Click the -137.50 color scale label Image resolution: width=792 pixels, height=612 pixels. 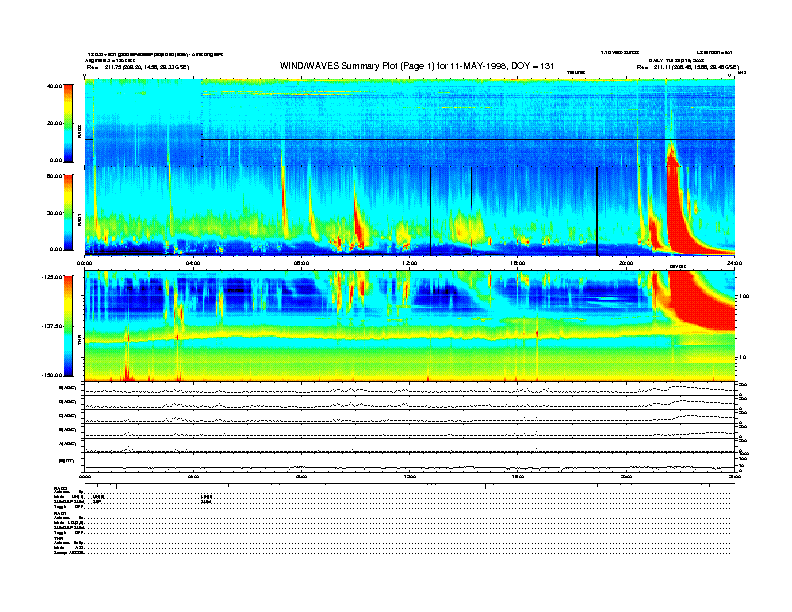click(52, 326)
